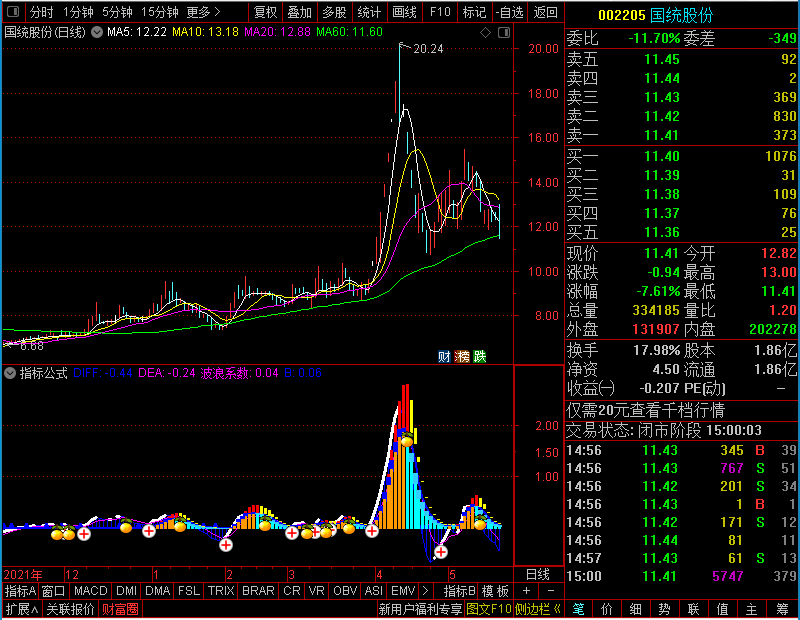Click 卖一 price 11.41 row

681,135
